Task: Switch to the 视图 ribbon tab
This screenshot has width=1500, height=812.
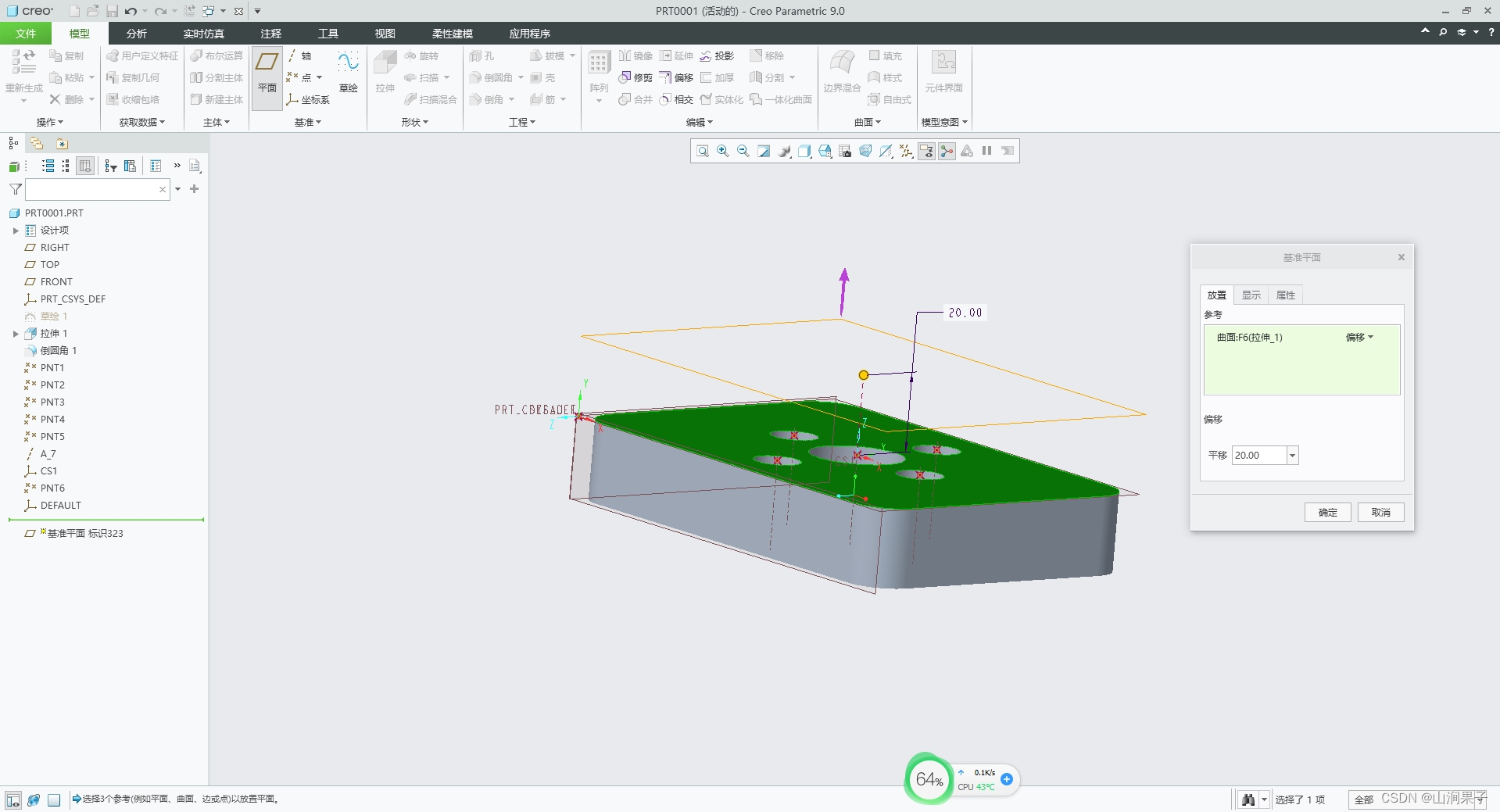Action: tap(385, 34)
